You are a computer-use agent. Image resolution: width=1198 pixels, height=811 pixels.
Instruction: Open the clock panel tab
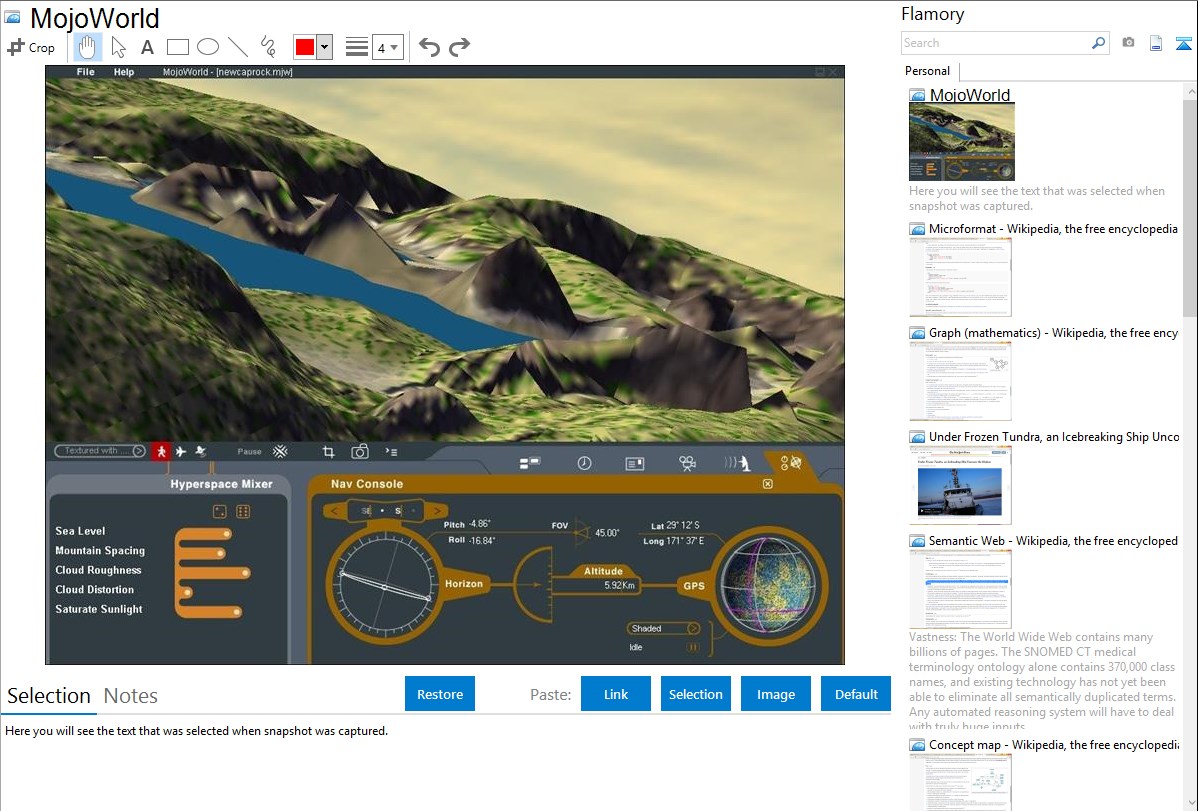point(584,463)
